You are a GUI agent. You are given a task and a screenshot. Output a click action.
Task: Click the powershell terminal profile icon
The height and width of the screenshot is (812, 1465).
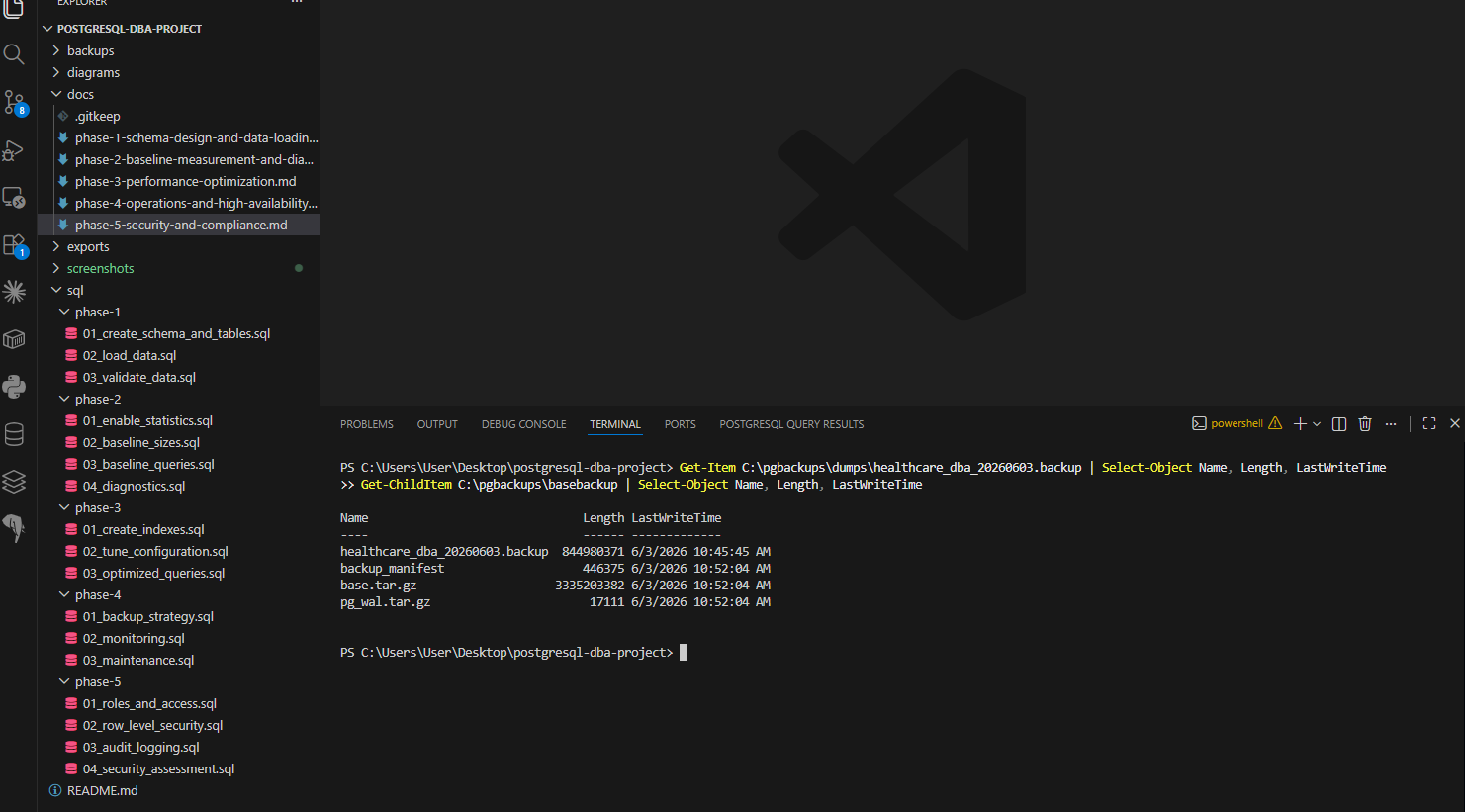click(1199, 423)
